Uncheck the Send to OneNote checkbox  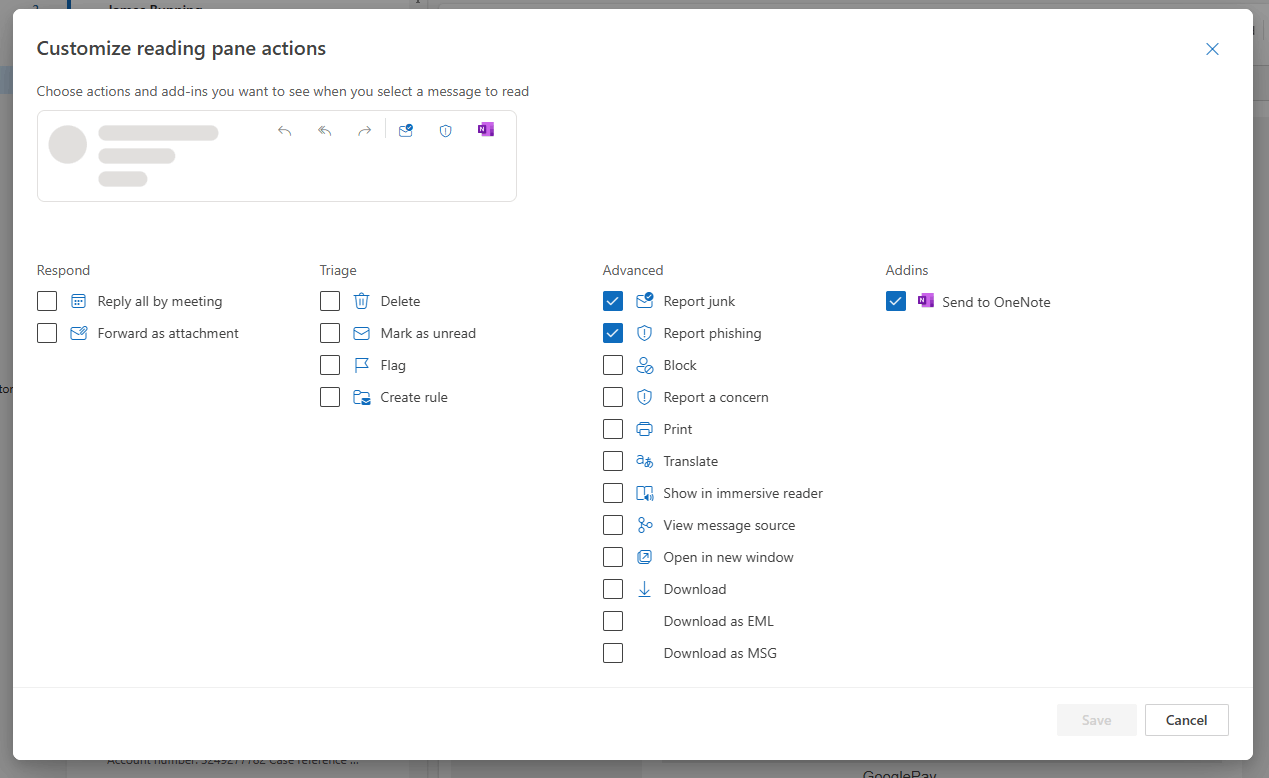pos(896,301)
